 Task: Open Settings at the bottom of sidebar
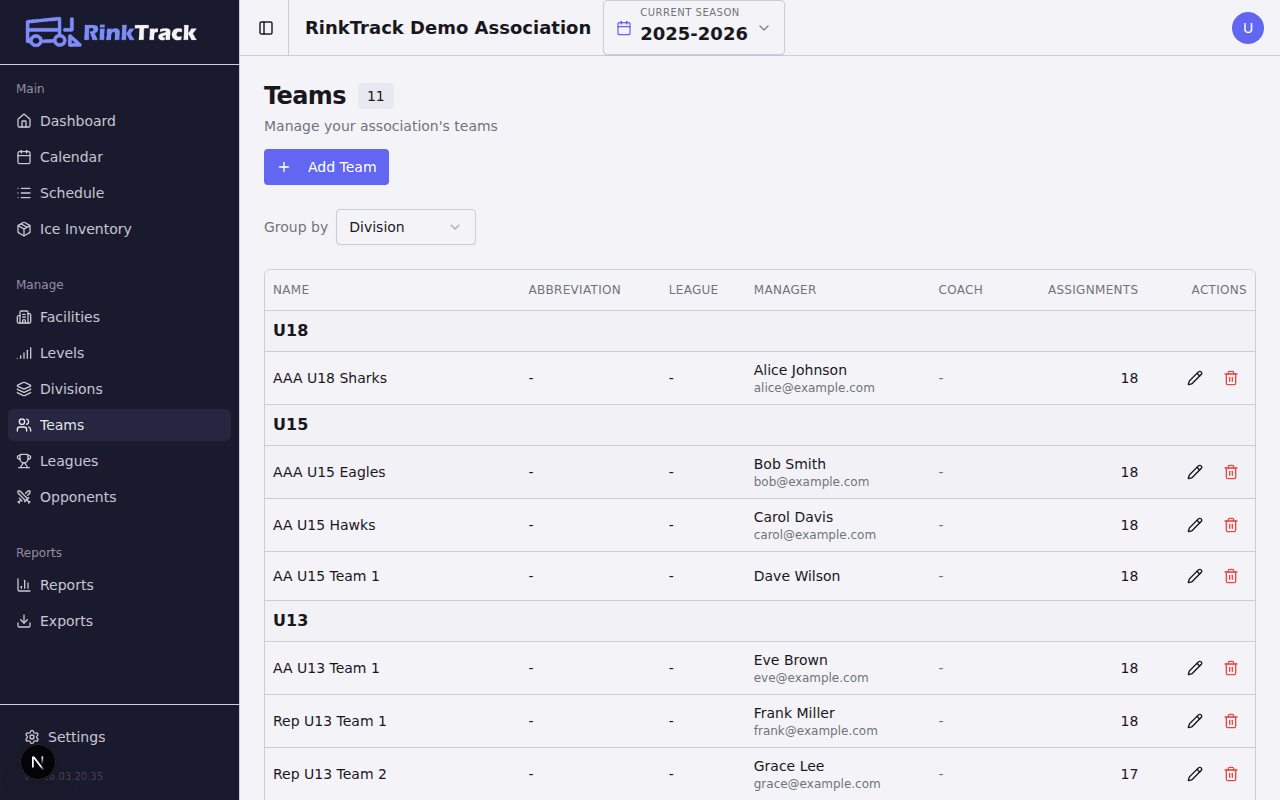[75, 736]
